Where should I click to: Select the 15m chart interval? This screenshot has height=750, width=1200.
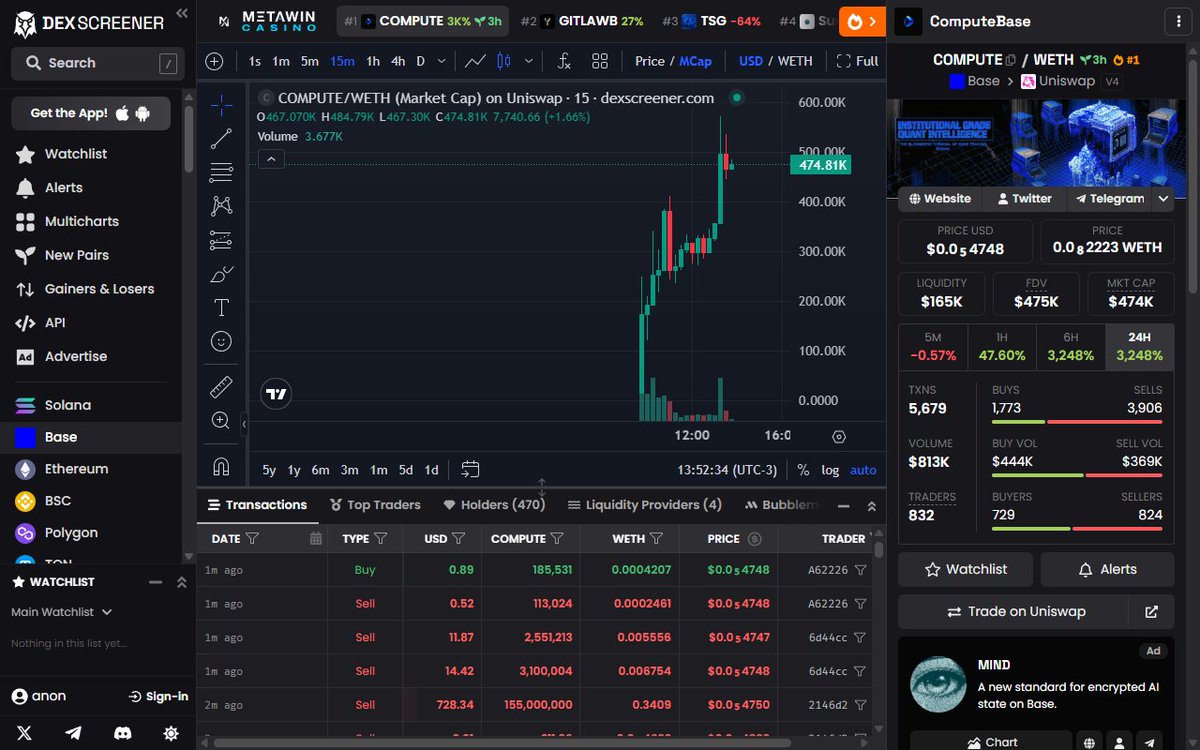click(x=342, y=61)
